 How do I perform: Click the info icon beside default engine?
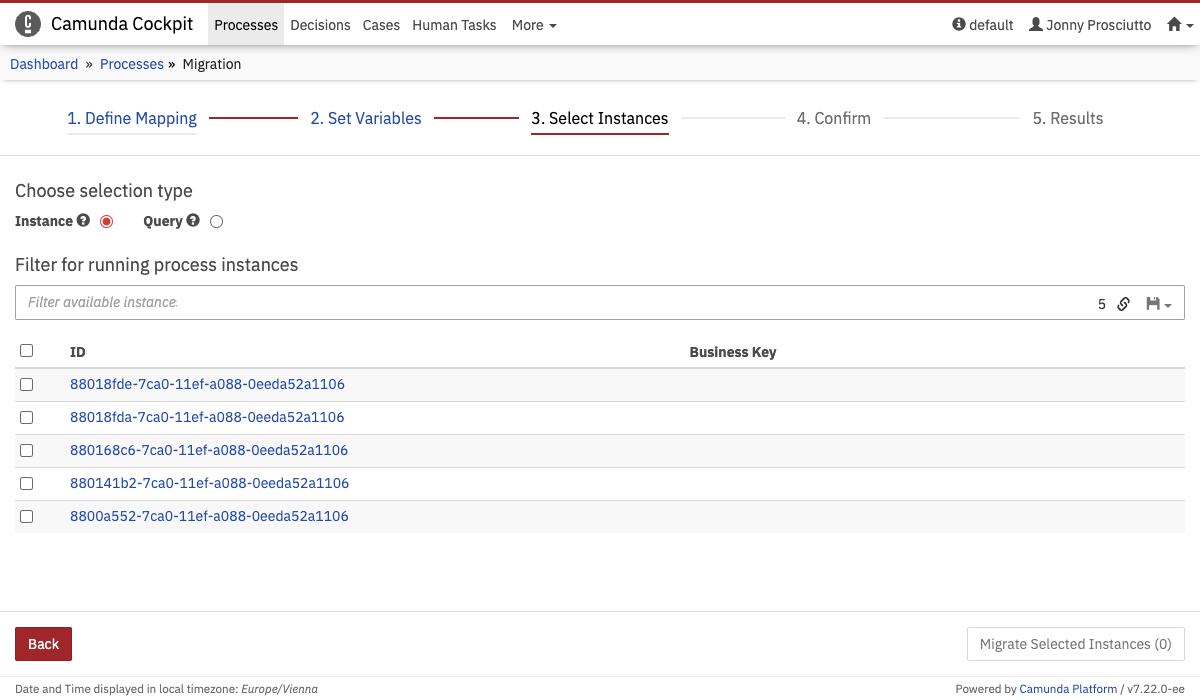coord(958,25)
